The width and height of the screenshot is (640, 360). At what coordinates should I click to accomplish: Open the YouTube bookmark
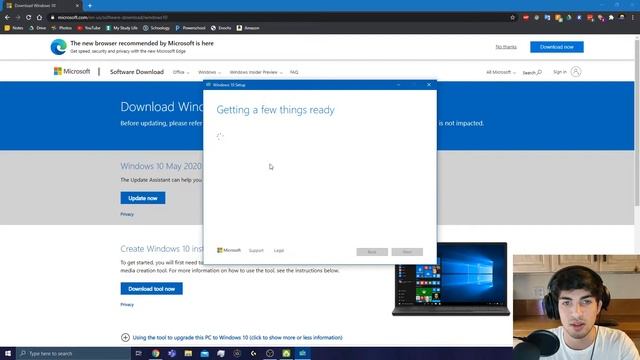click(x=89, y=28)
